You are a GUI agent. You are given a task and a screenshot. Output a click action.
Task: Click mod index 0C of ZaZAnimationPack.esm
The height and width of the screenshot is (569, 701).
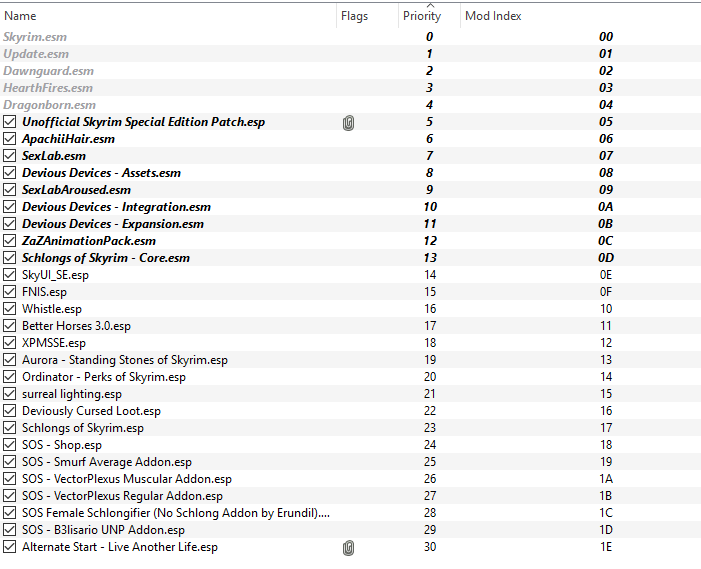[x=606, y=241]
